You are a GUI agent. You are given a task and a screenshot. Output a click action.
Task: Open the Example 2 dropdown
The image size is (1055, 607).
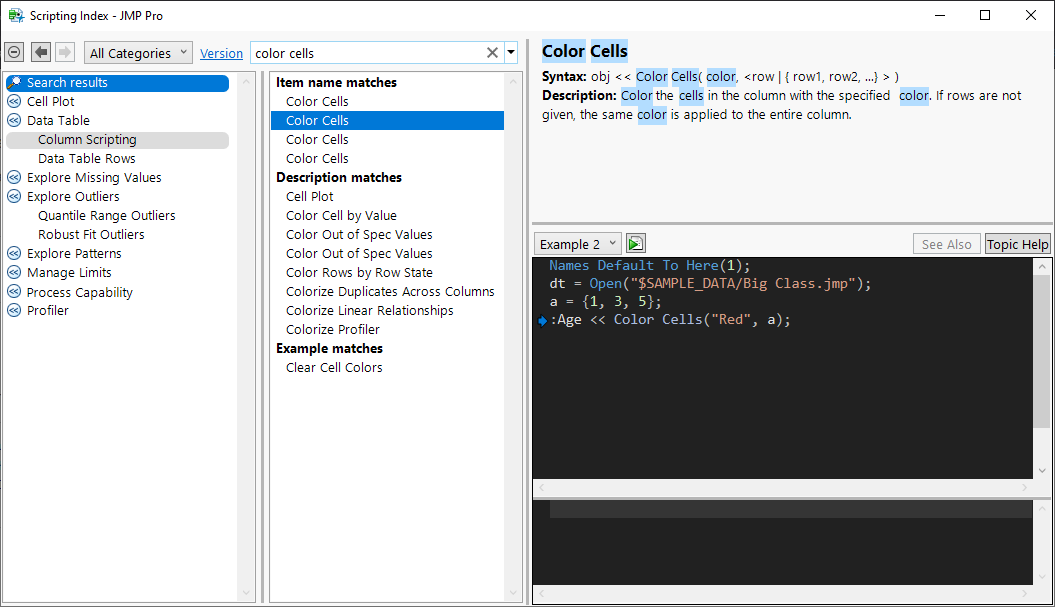(x=578, y=244)
